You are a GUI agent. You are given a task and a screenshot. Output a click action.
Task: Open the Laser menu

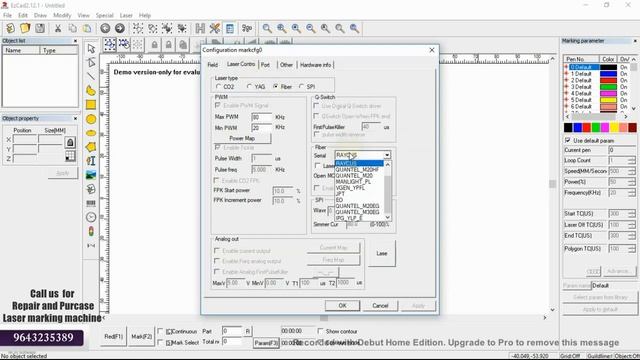[x=126, y=15]
